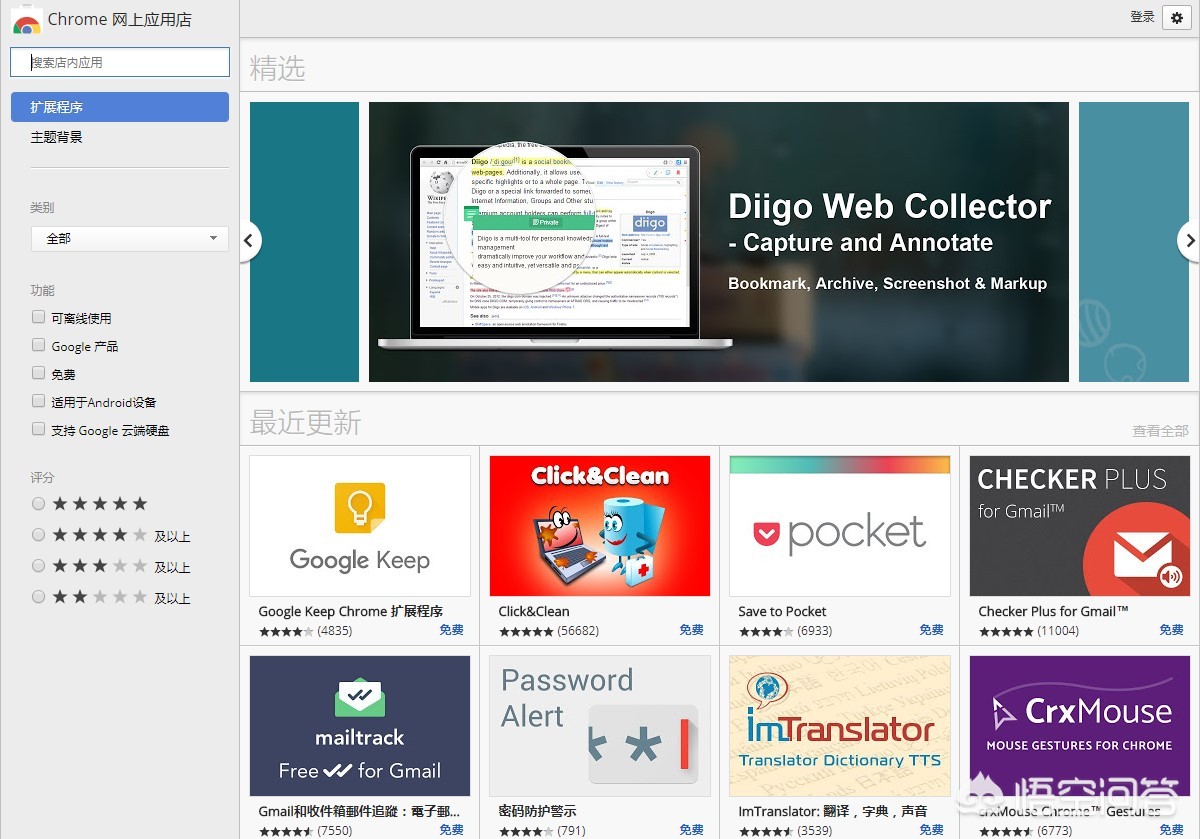Open the Click&Clean extension tile
Image resolution: width=1200 pixels, height=839 pixels.
600,526
